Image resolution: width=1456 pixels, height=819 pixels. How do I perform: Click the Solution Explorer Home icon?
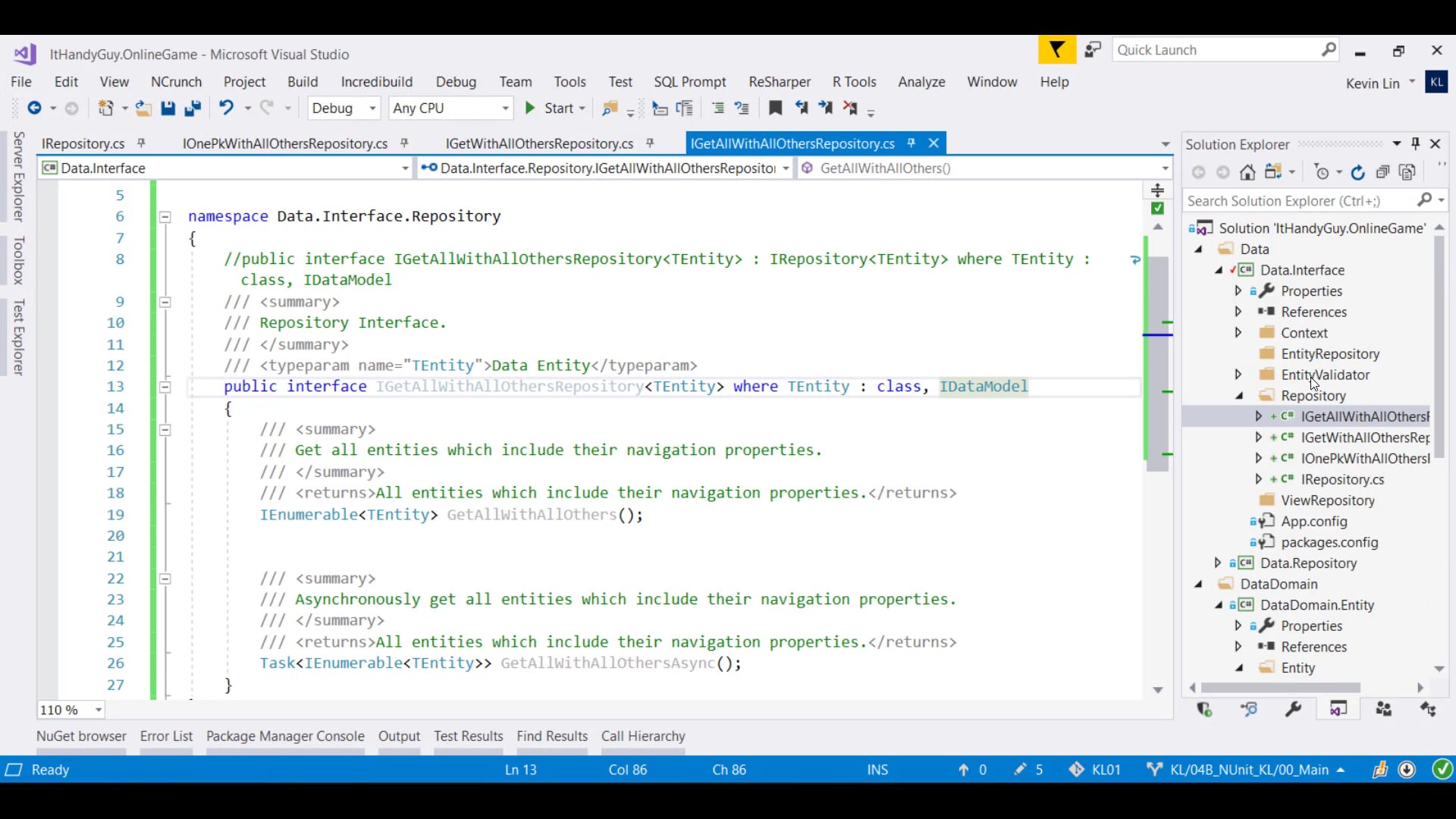pos(1247,173)
